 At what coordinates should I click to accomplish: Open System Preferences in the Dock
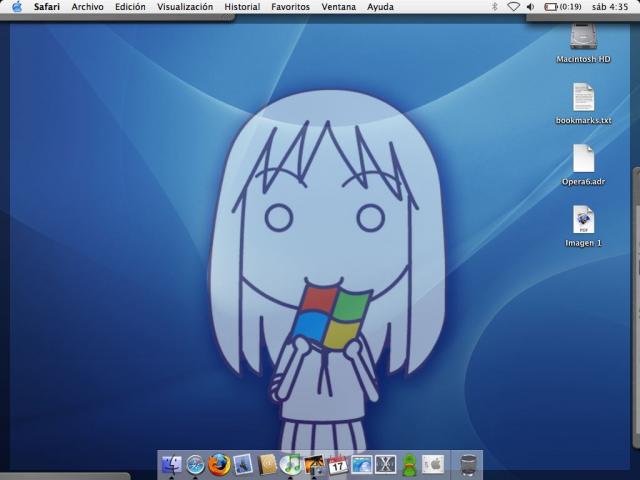click(x=433, y=464)
